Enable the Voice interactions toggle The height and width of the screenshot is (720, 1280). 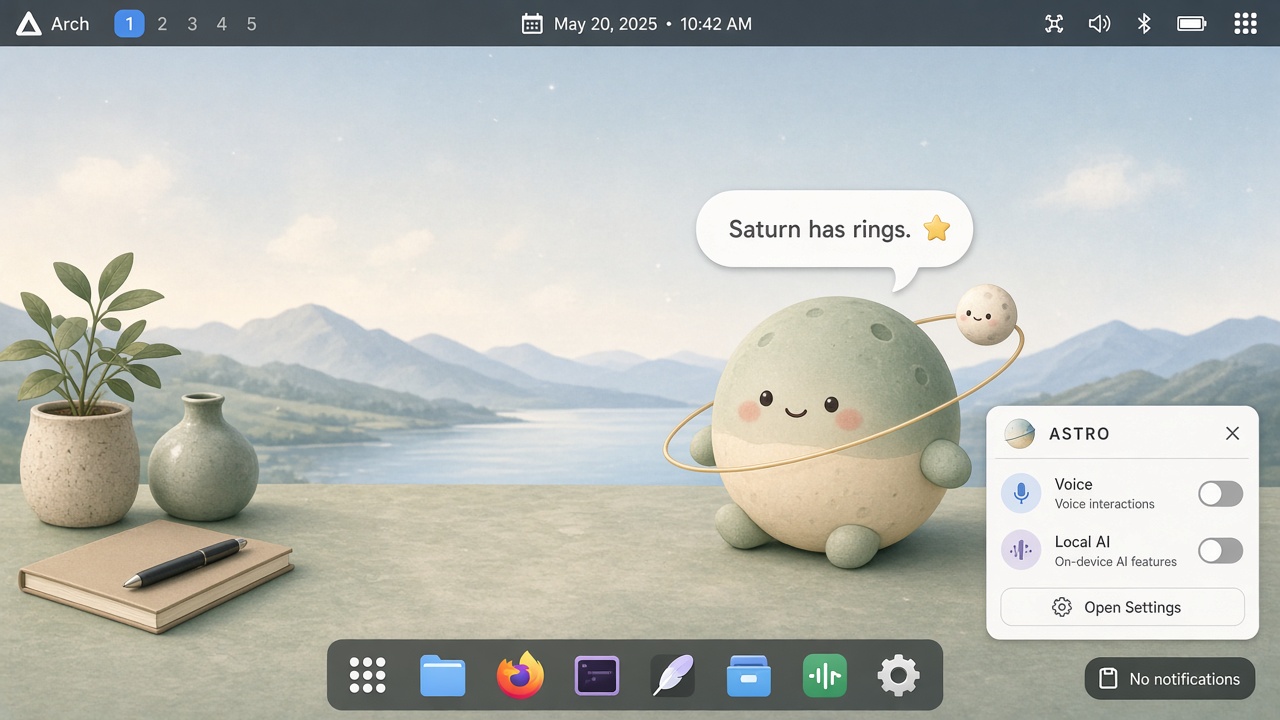[x=1221, y=493]
